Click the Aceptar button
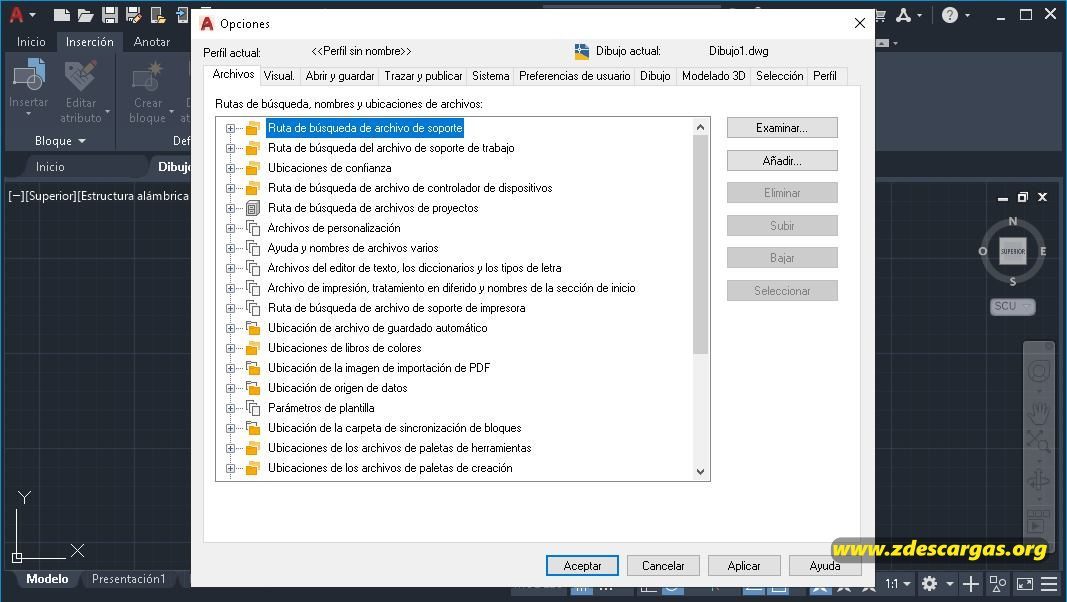The width and height of the screenshot is (1067, 602). 582,566
